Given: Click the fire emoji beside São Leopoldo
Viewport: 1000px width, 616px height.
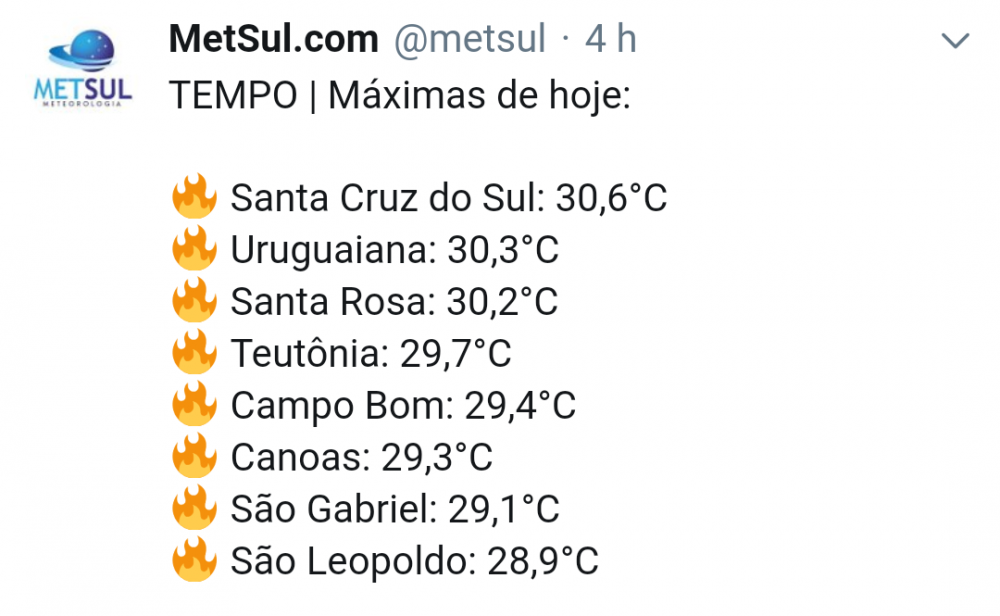Looking at the screenshot, I should coord(194,561).
